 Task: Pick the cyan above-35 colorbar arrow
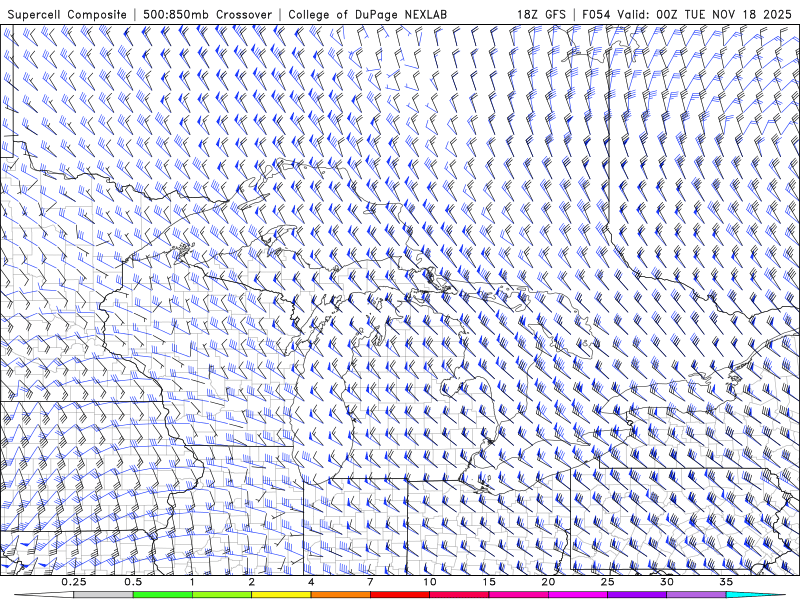point(755,595)
